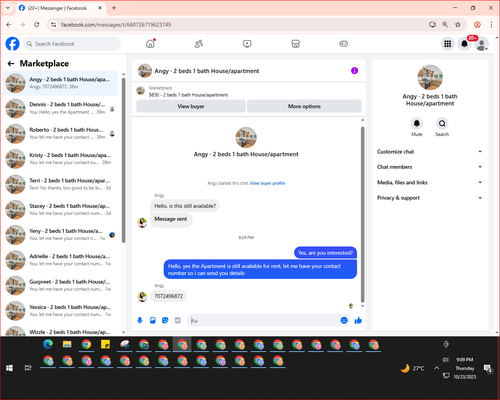Click the Messenger browser tab
Viewport: 500px width, 400px height.
click(60, 8)
